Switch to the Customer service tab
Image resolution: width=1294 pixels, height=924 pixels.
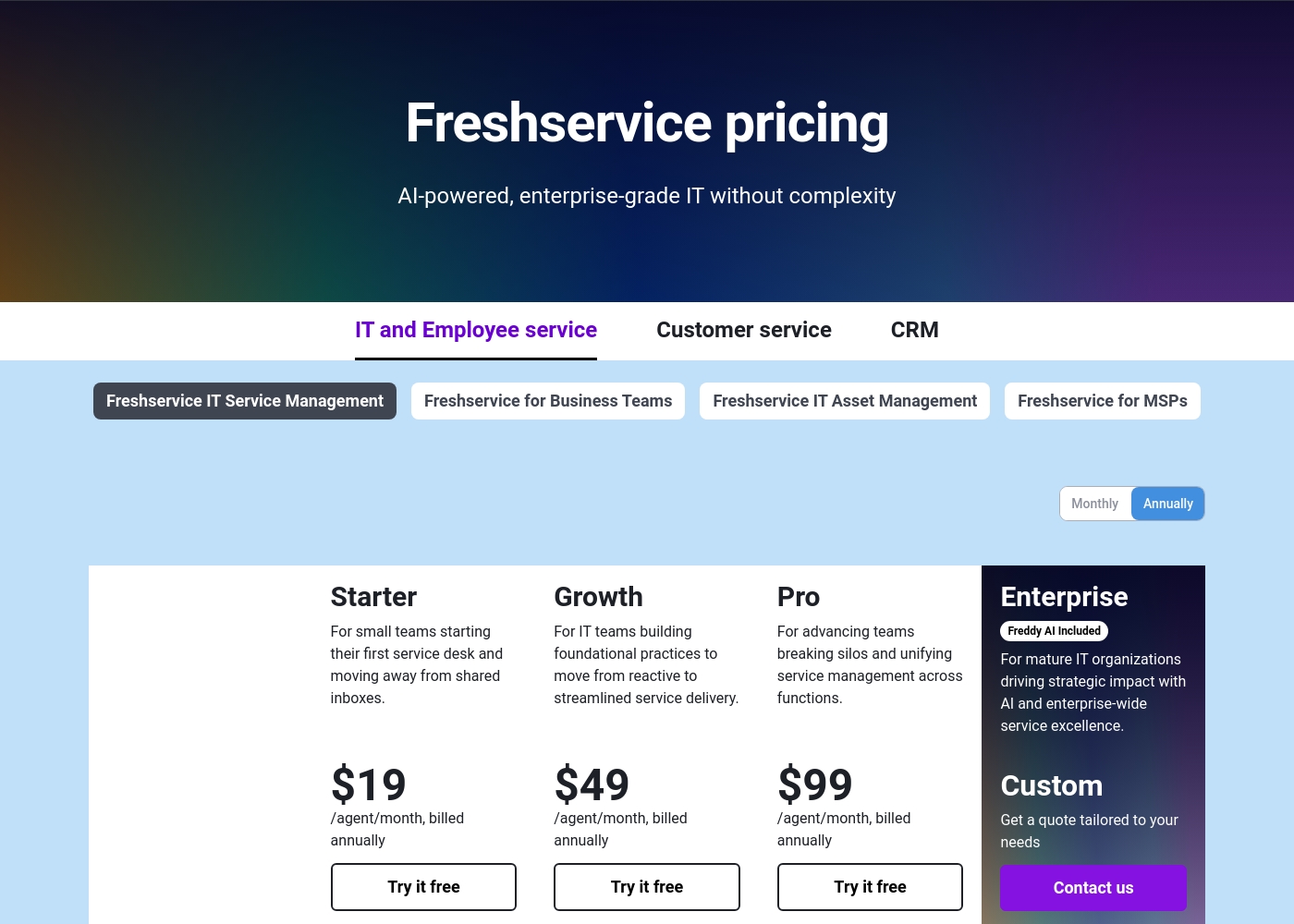click(x=744, y=330)
